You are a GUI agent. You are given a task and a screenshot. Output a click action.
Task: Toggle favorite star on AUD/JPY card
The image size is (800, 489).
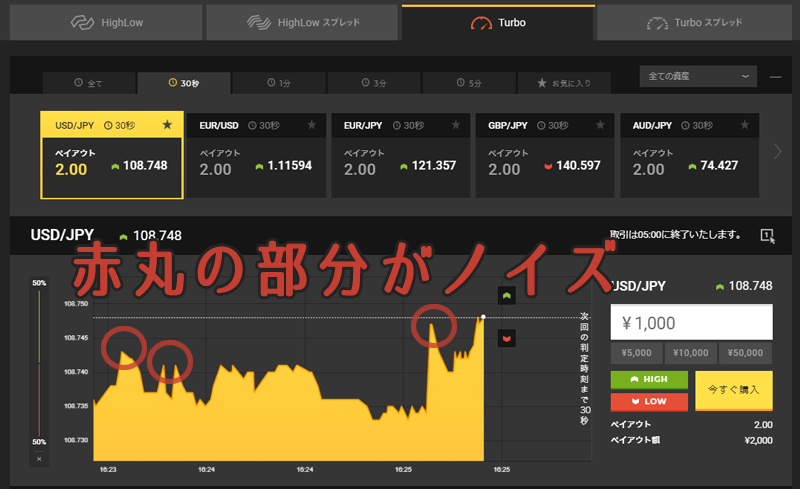744,125
